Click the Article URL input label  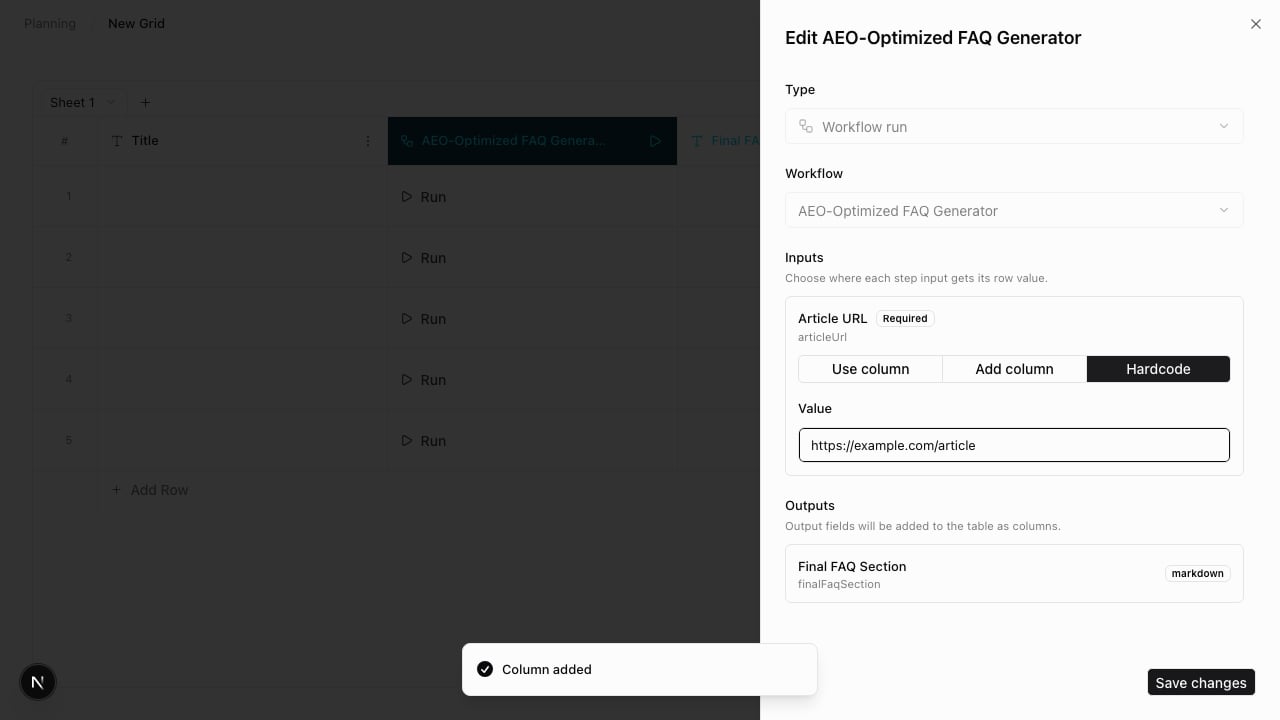click(833, 318)
